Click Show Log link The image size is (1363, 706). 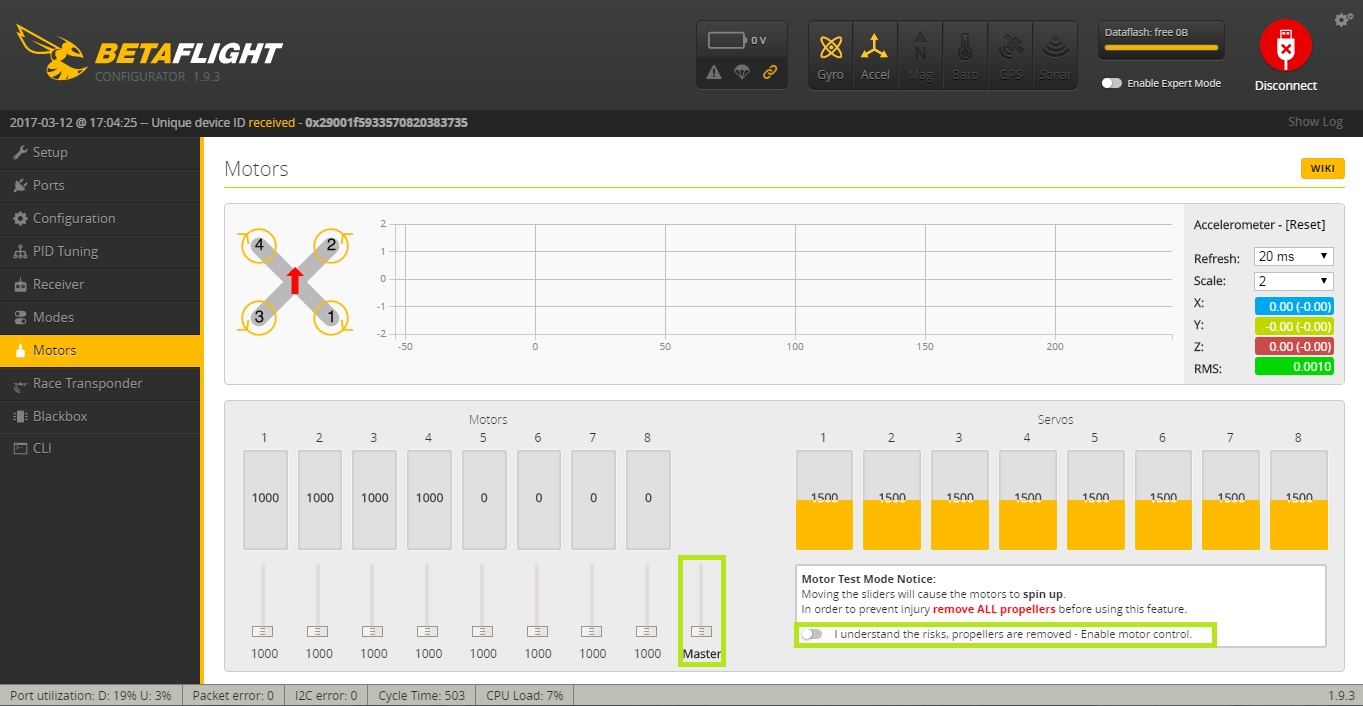(1315, 122)
